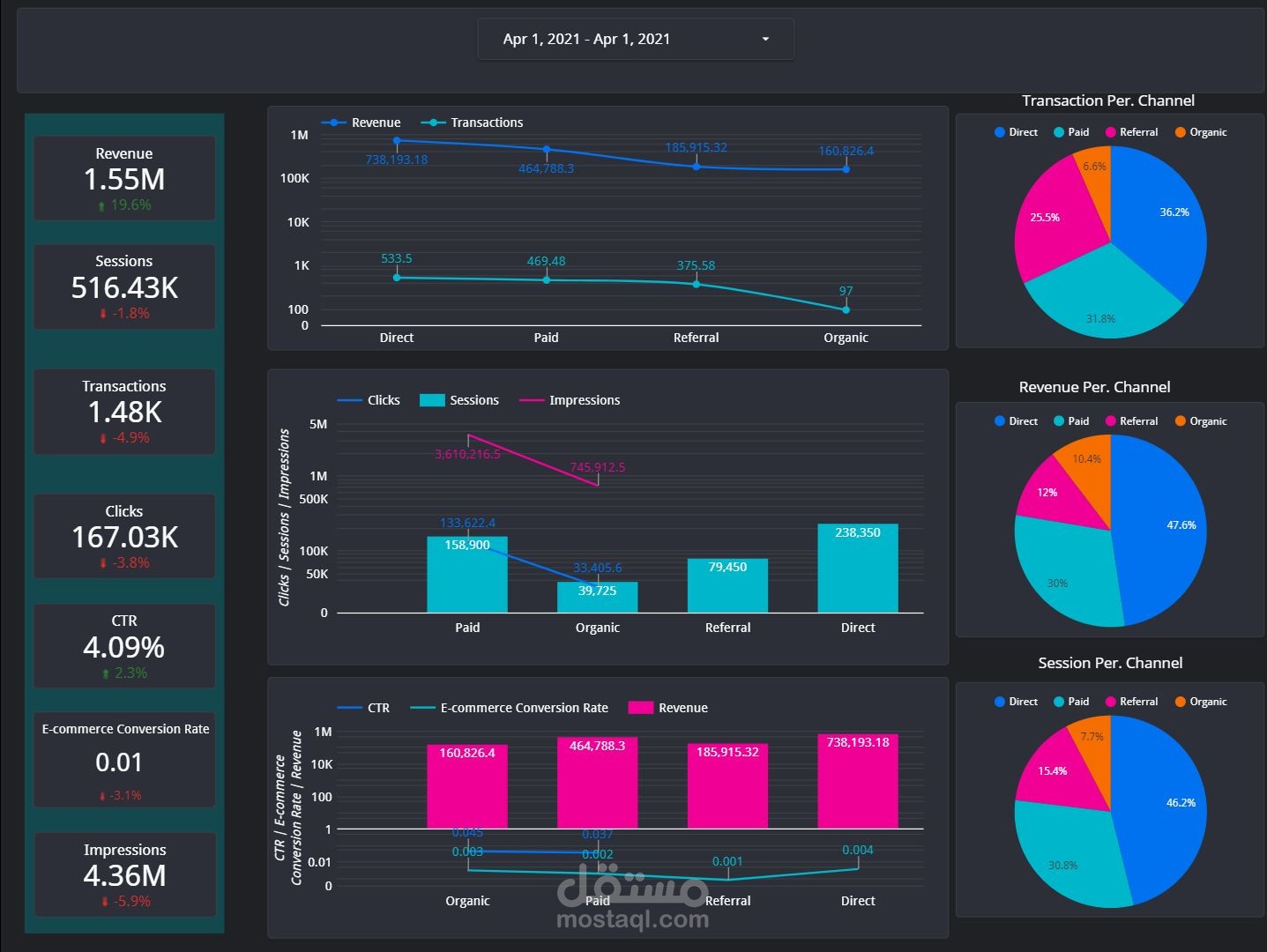Image resolution: width=1267 pixels, height=952 pixels.
Task: Click the 79,450 Referral sessions bar
Action: point(727,586)
